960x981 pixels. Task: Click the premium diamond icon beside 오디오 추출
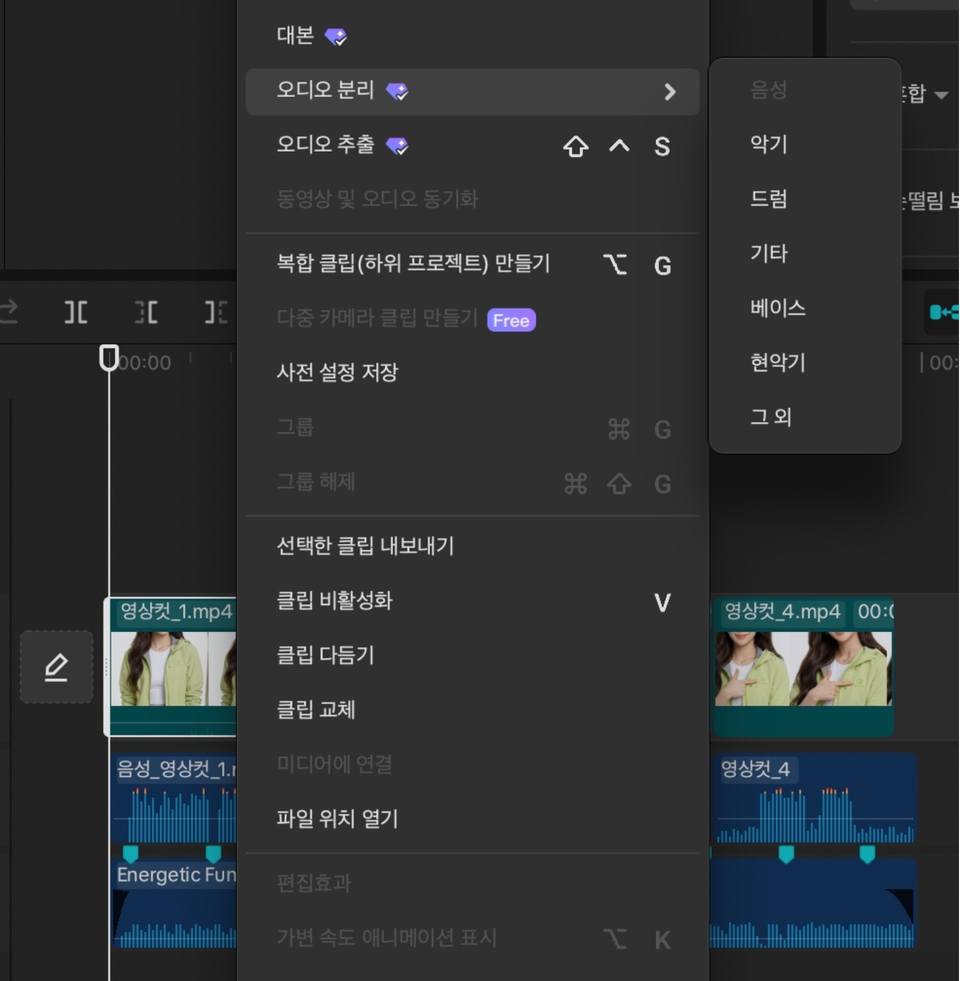pos(397,146)
